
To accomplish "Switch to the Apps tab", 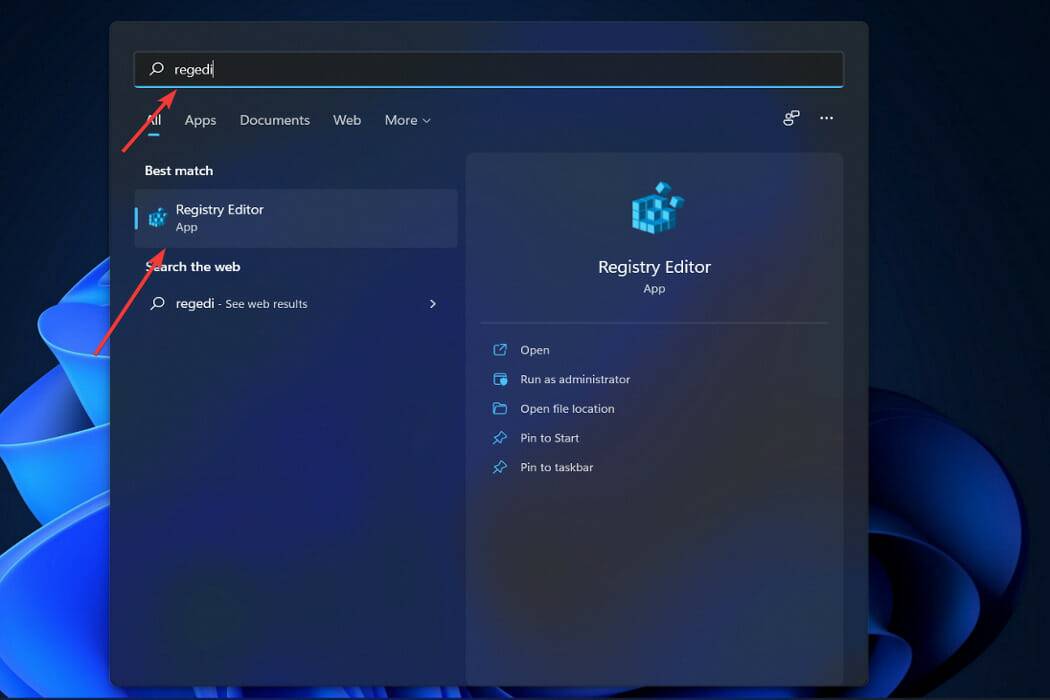I will click(x=200, y=121).
